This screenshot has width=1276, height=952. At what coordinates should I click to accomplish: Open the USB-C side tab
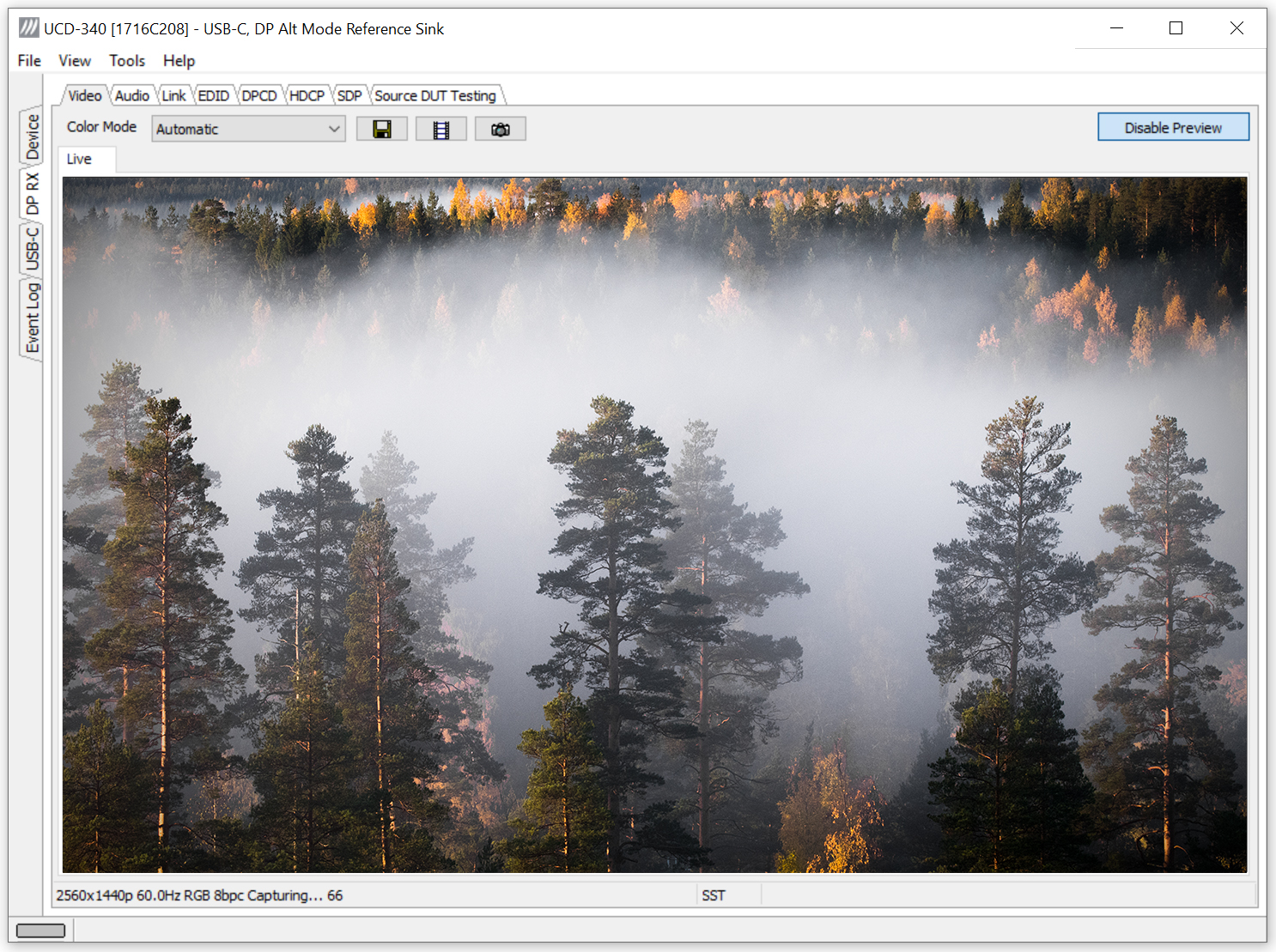point(32,249)
